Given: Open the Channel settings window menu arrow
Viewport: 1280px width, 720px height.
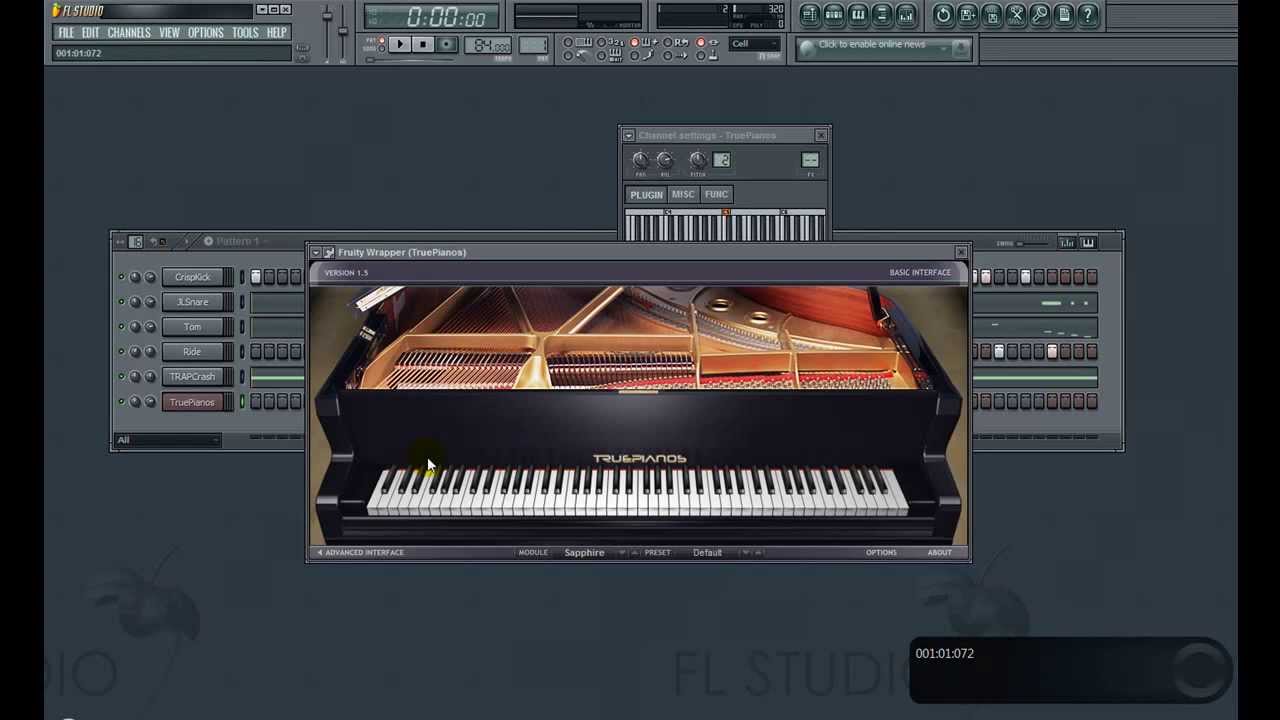Looking at the screenshot, I should (628, 135).
